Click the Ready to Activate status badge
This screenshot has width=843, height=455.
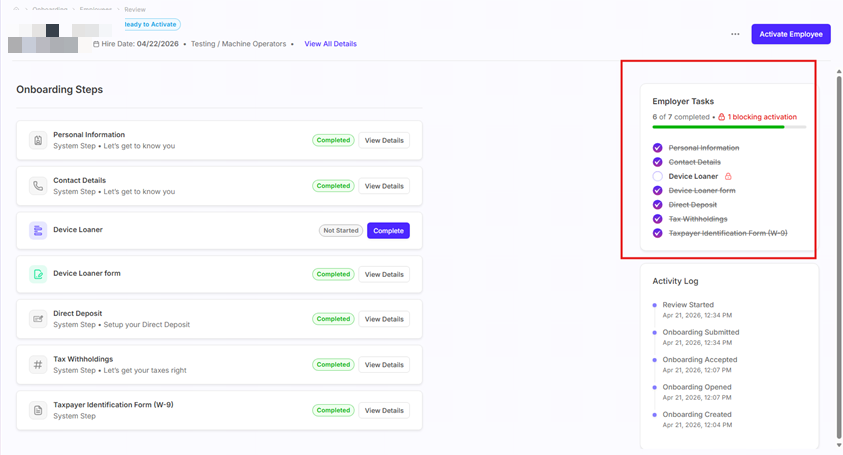coord(152,24)
